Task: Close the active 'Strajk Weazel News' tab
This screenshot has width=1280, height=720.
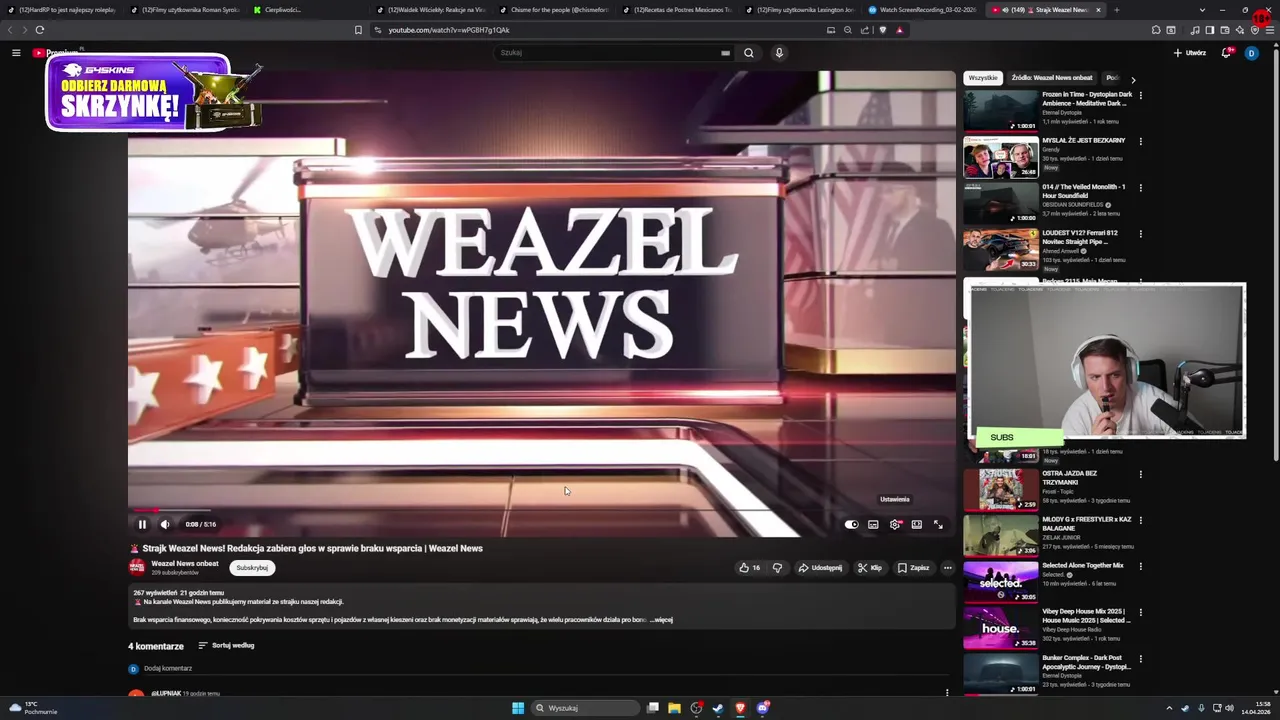Action: tap(1098, 10)
